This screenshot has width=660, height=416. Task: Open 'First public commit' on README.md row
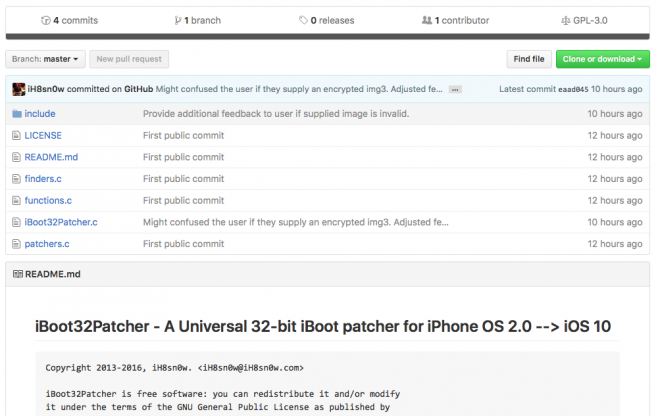[x=184, y=157]
